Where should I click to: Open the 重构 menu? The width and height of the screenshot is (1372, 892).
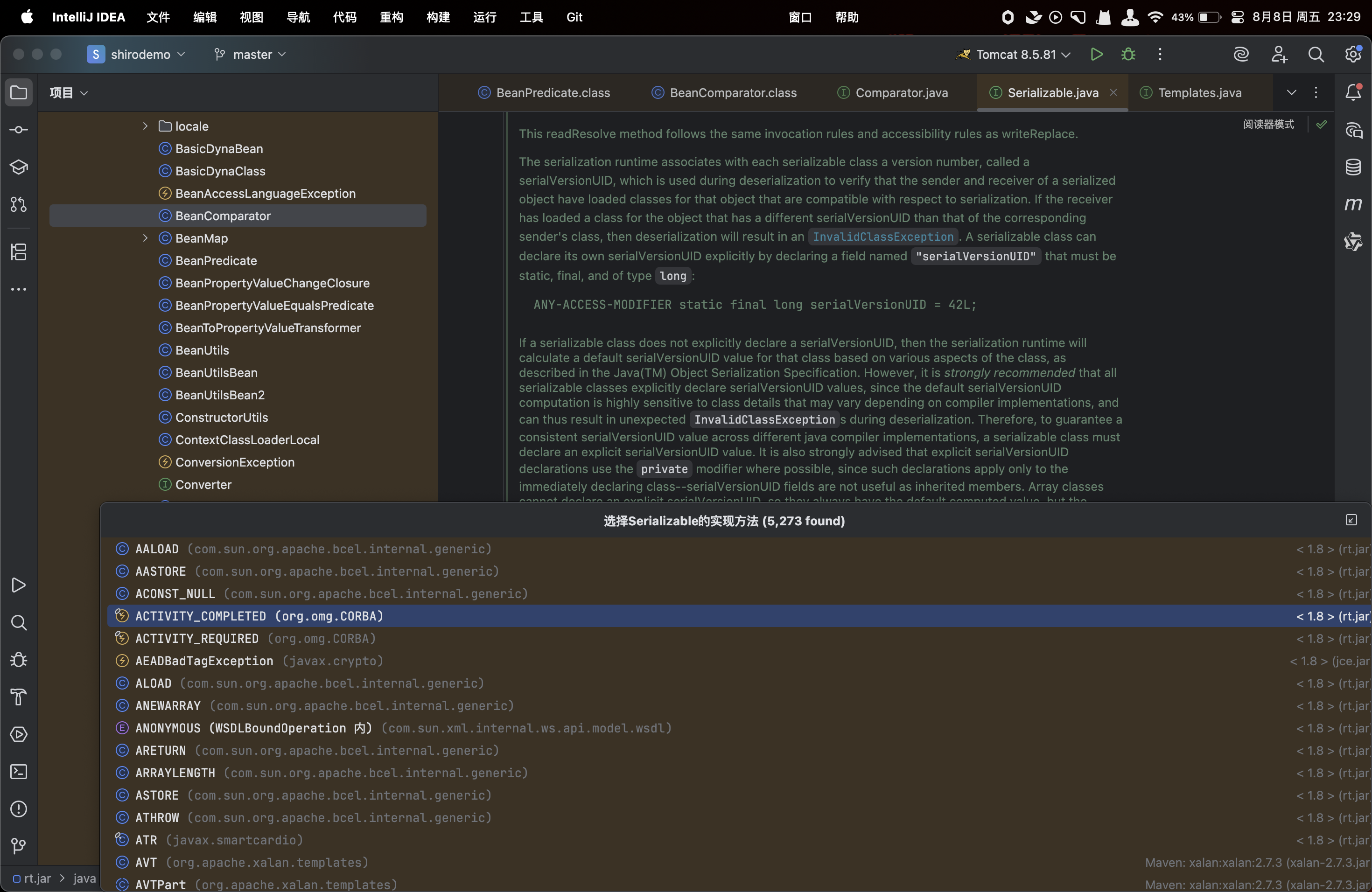click(392, 17)
